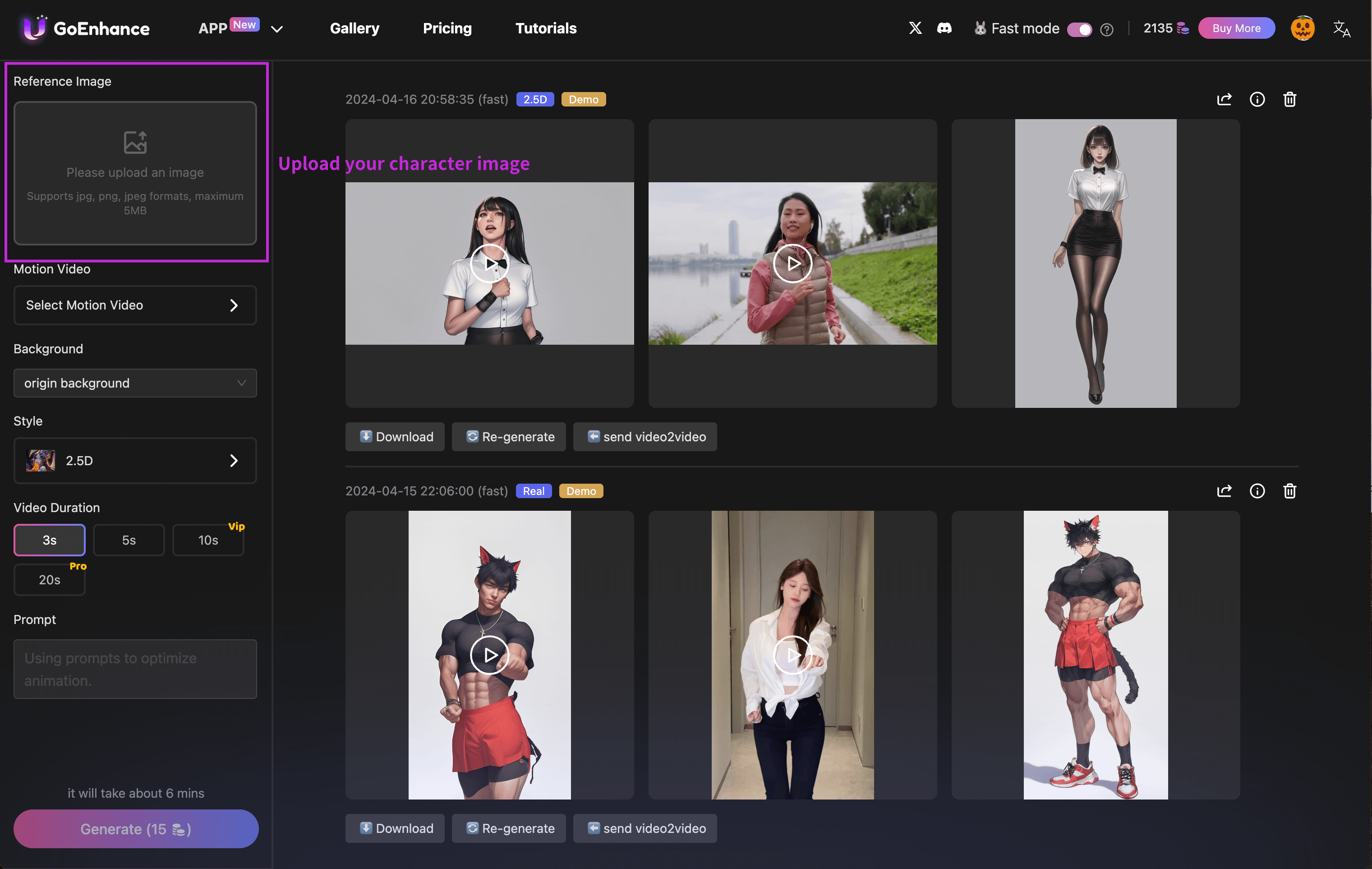The width and height of the screenshot is (1372, 869).
Task: Click the Please upload an image area
Action: [135, 173]
